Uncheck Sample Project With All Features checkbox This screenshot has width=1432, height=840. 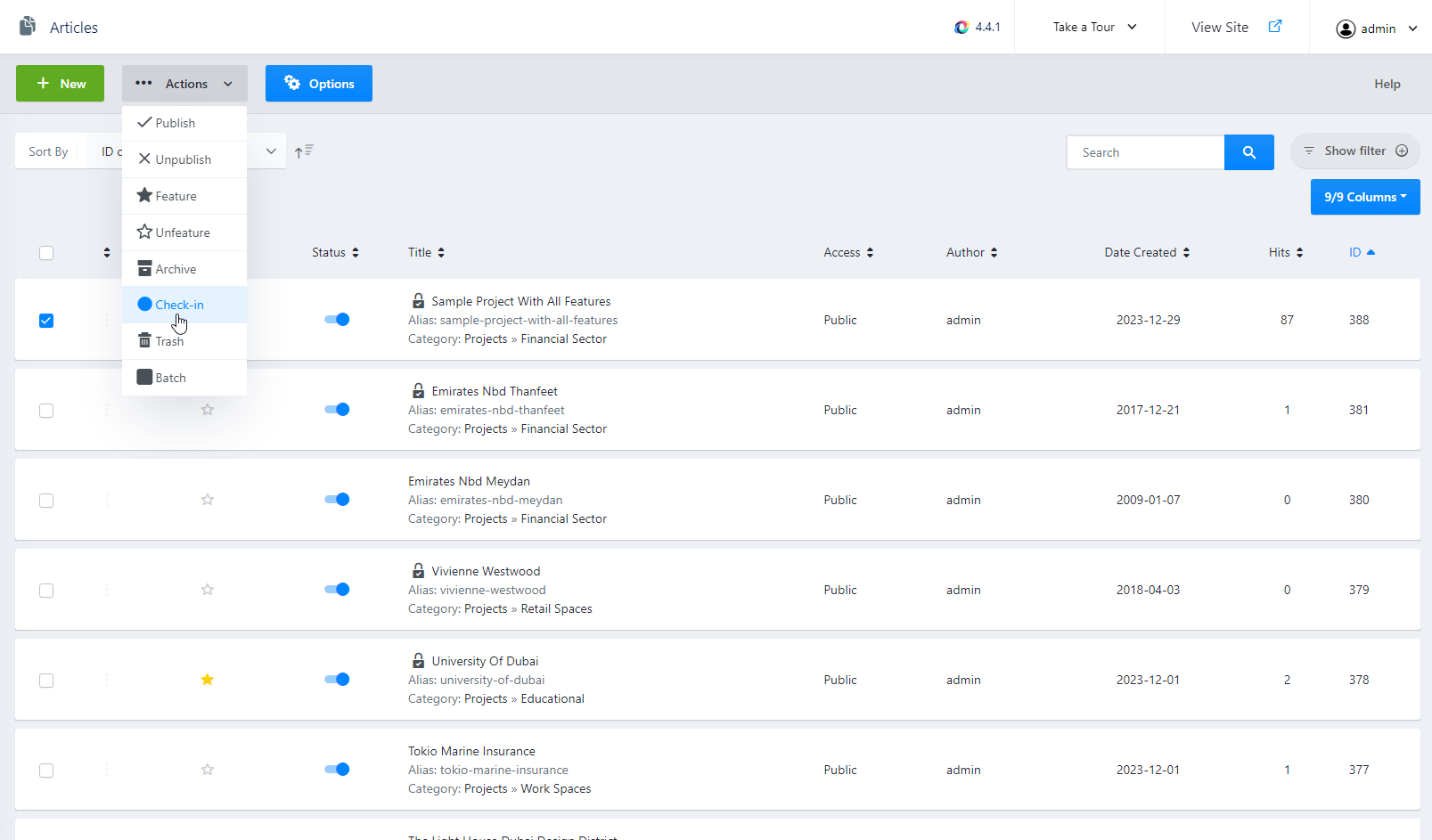(x=46, y=321)
